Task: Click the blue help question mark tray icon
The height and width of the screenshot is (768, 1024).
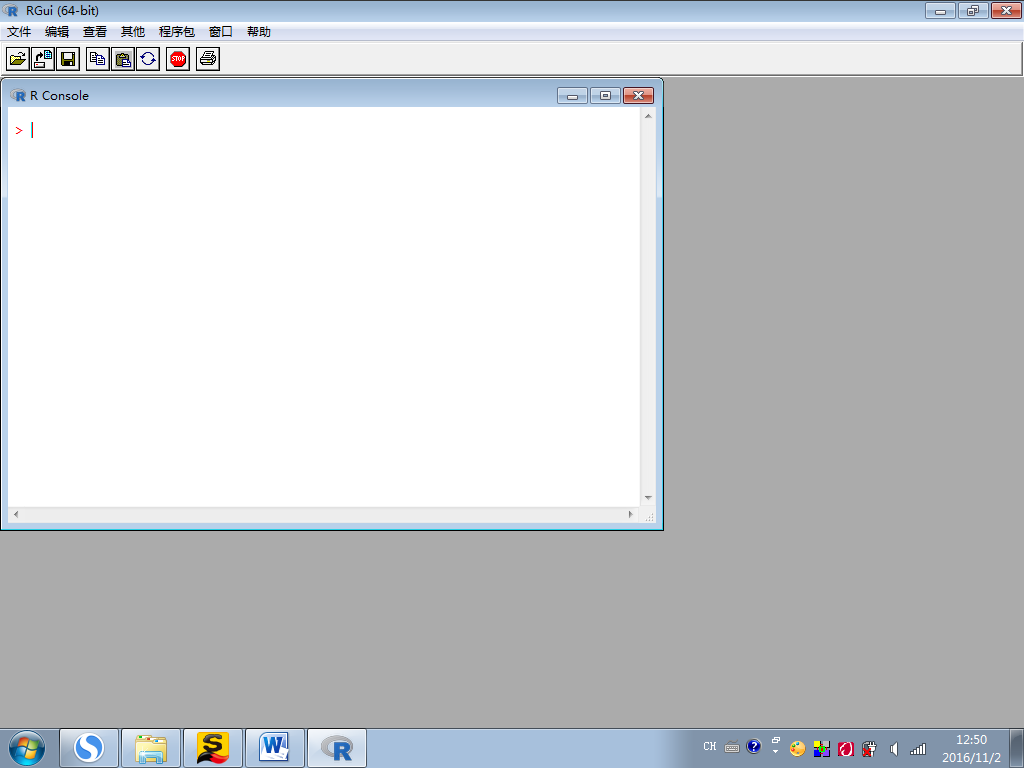Action: pyautogui.click(x=754, y=746)
